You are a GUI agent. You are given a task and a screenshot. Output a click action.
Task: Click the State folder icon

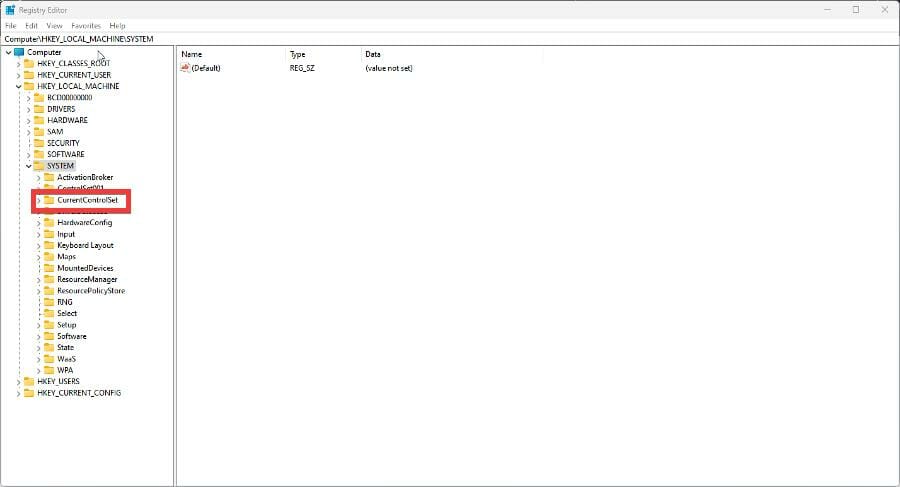click(49, 347)
